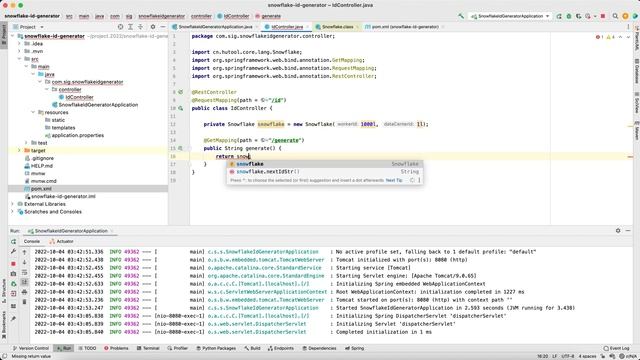Open Project panel settings gear
Screen dimensions: 640x360
click(153, 27)
